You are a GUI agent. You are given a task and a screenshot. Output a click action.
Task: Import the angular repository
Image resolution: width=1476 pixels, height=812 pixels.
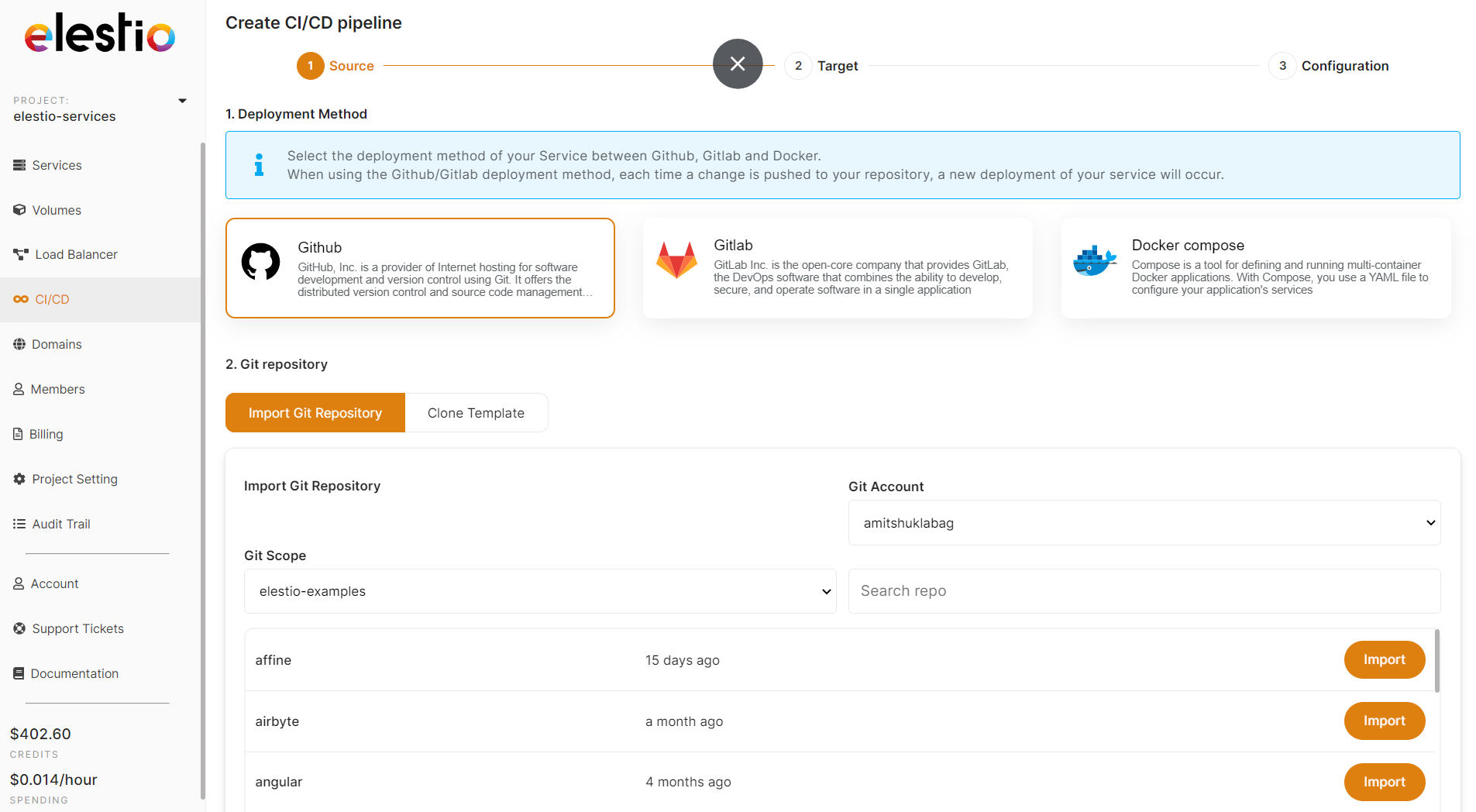(1384, 782)
